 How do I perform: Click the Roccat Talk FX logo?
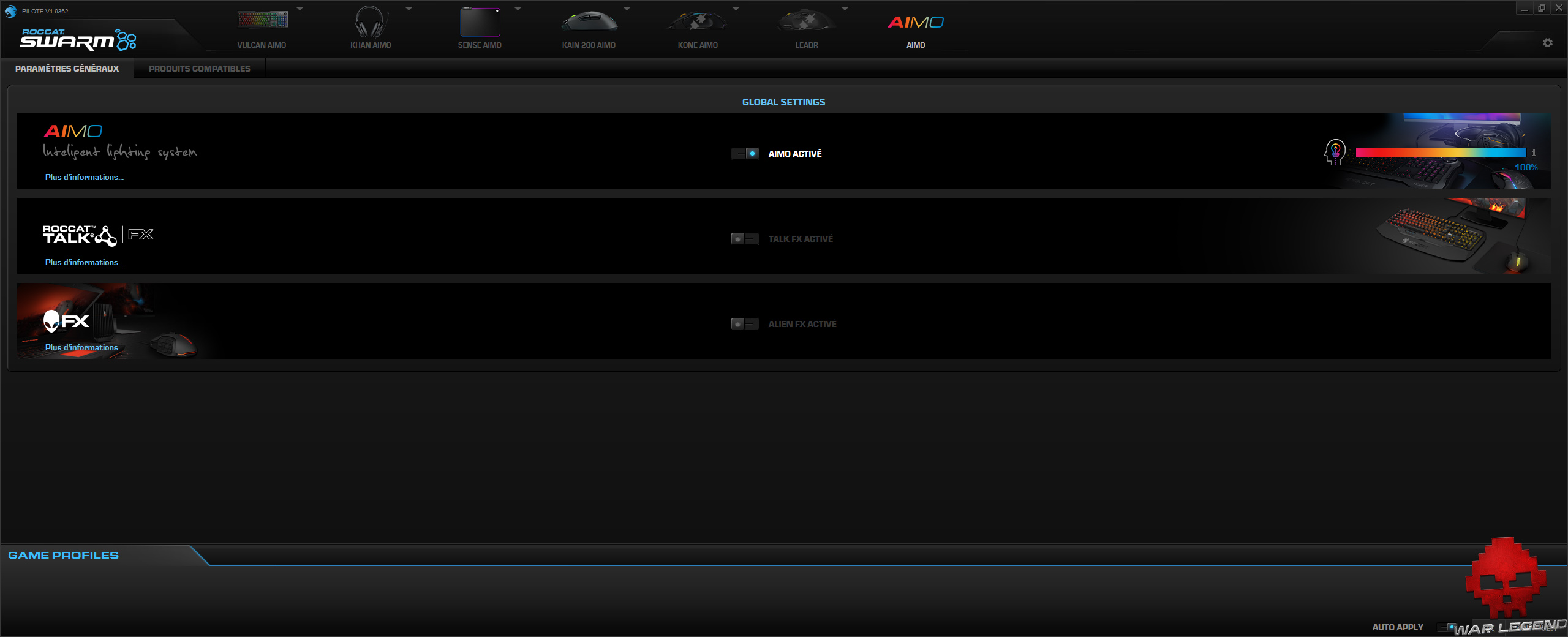98,235
